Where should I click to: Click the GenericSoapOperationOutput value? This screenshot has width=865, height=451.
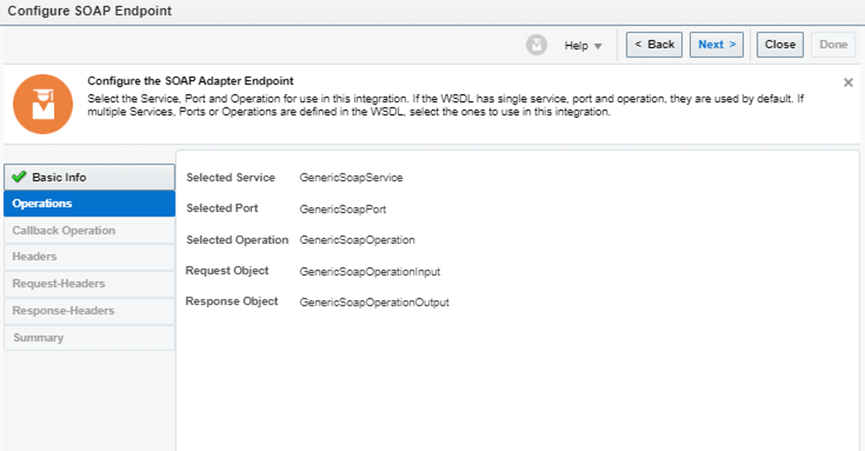click(374, 303)
